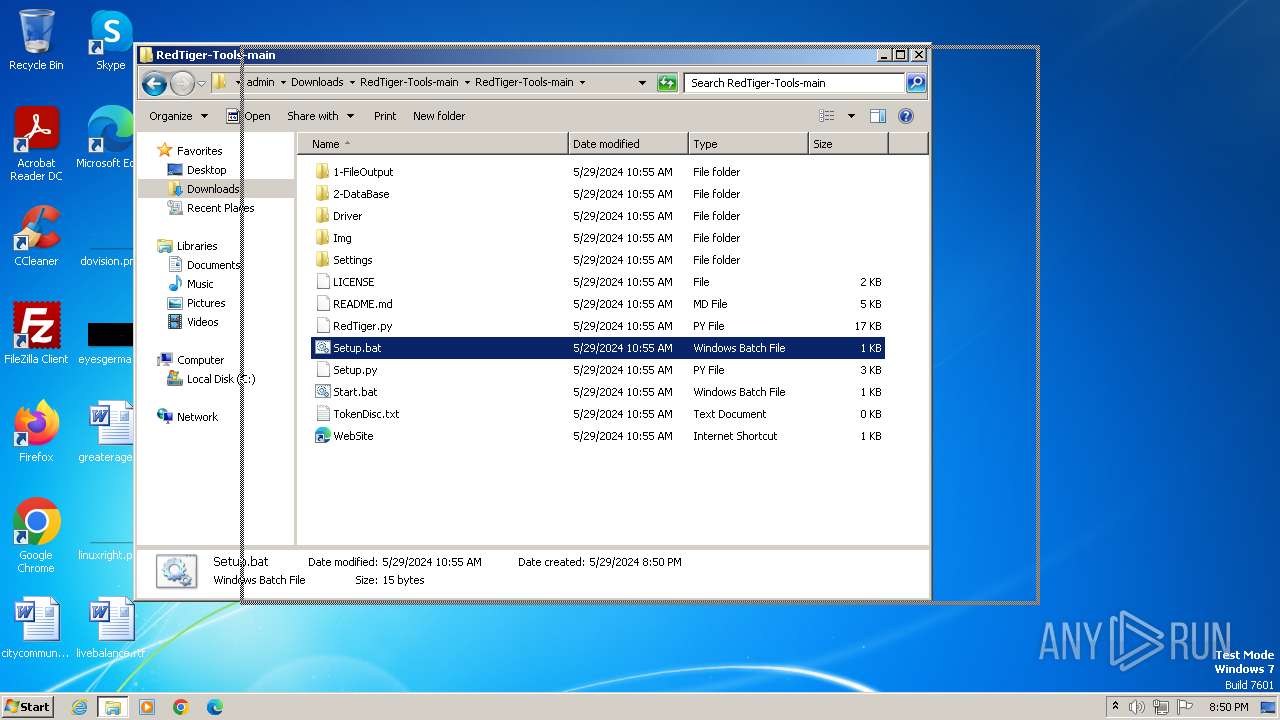Open the volume icon in system tray
This screenshot has width=1280, height=720.
1137,707
